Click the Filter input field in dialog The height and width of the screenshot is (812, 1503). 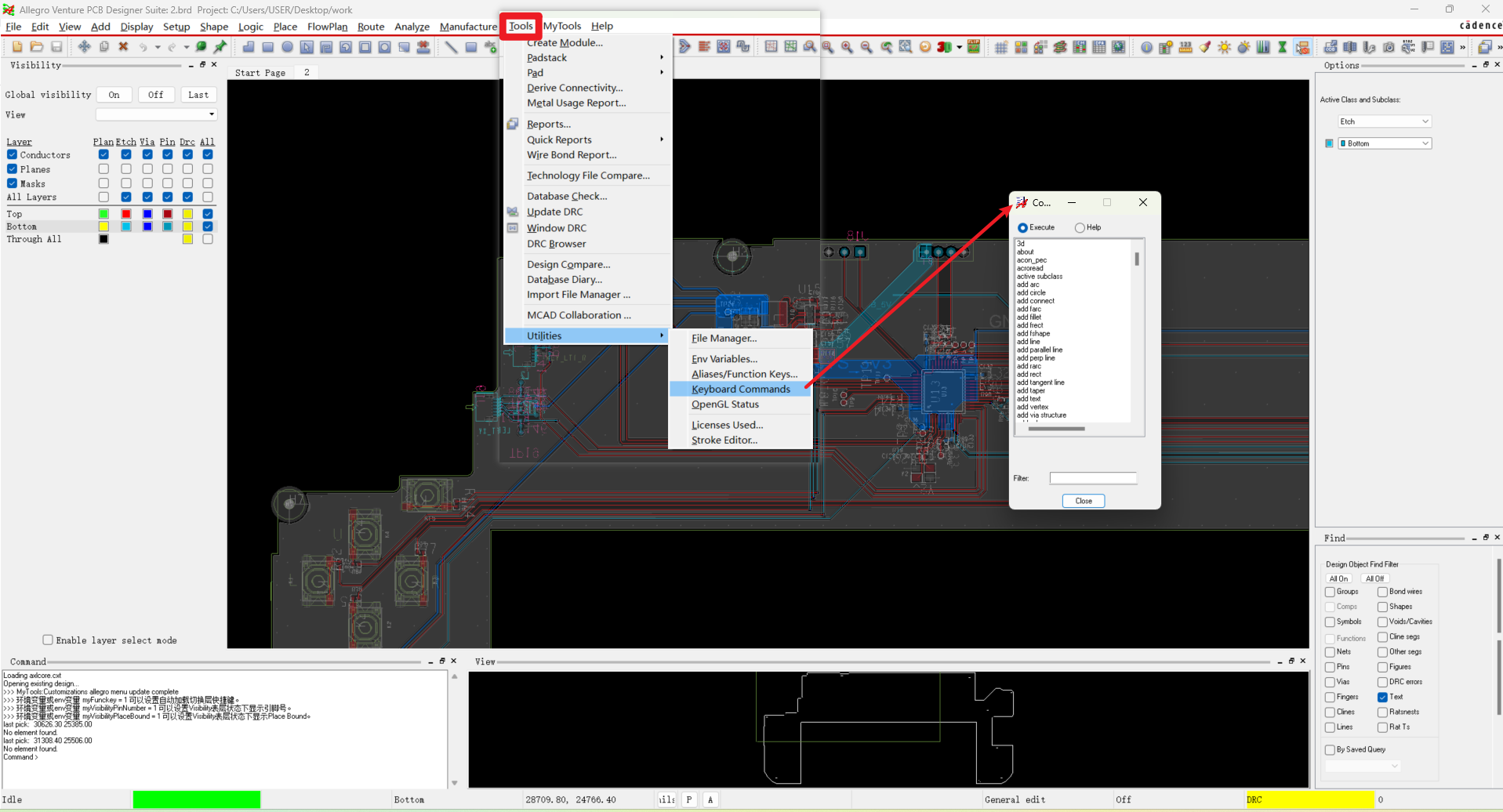[1093, 478]
